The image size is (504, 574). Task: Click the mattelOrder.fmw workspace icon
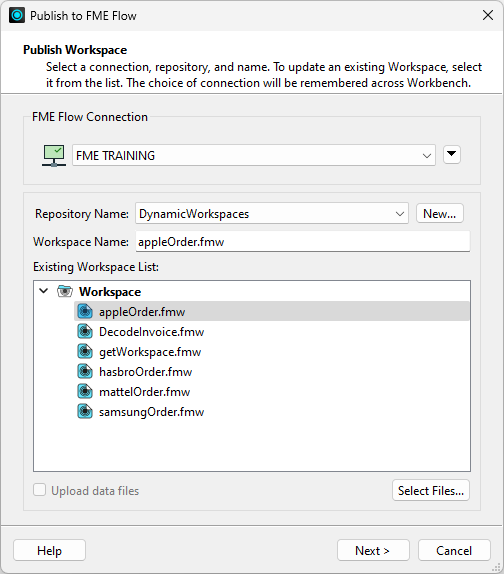(85, 392)
